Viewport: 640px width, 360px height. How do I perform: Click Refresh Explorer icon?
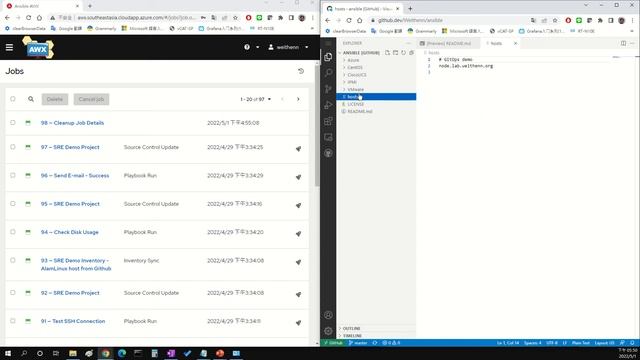[404, 53]
